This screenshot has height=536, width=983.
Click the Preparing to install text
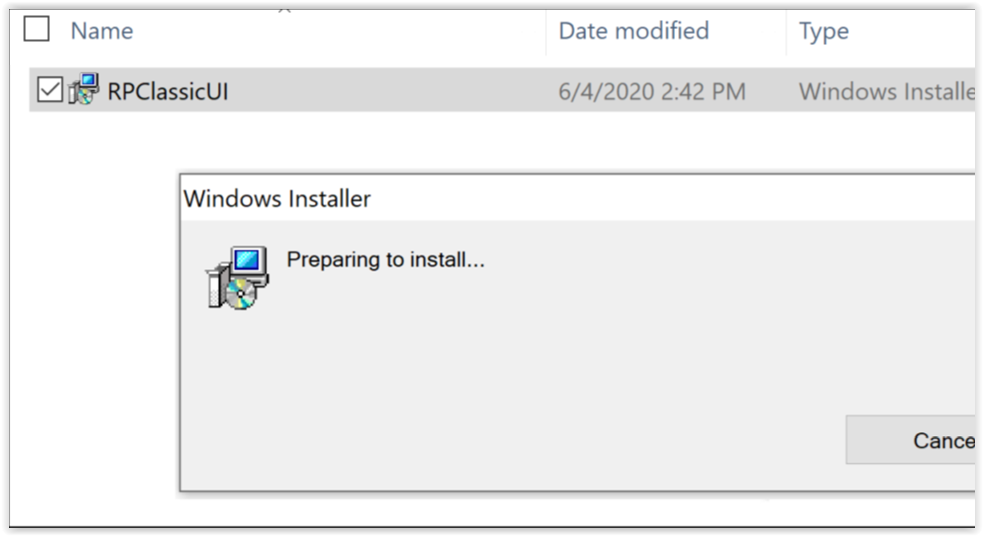point(385,260)
